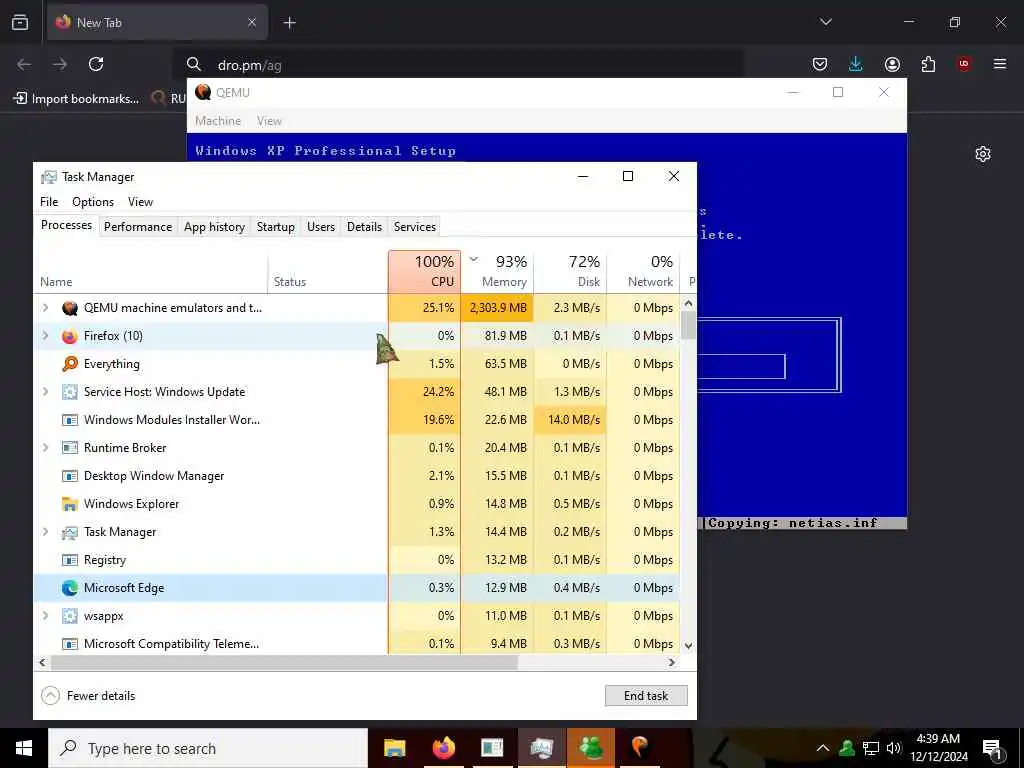Click the QEMU icon in Task Manager list
1024x768 pixels.
point(70,308)
